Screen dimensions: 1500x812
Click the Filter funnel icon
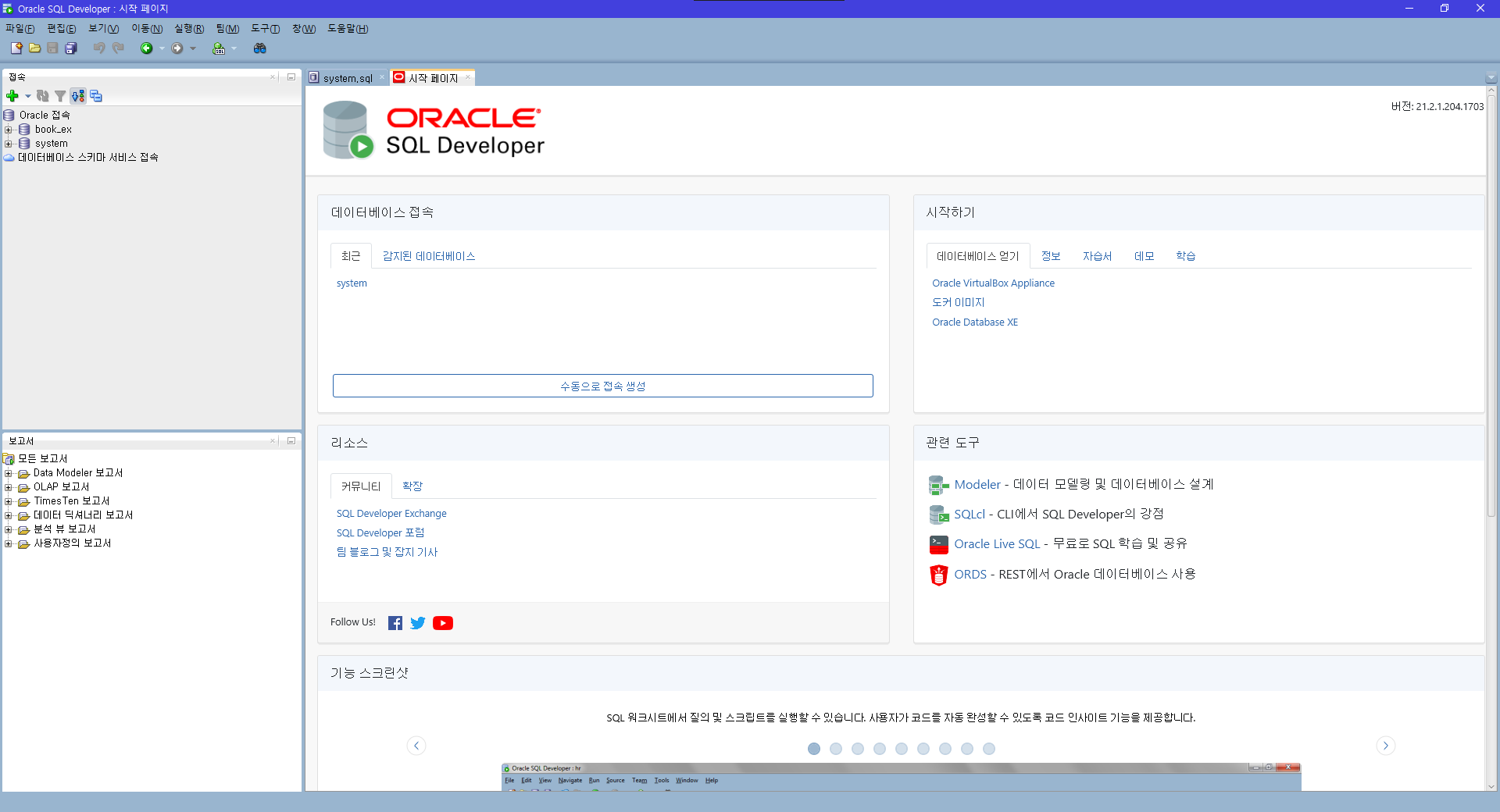click(x=60, y=96)
